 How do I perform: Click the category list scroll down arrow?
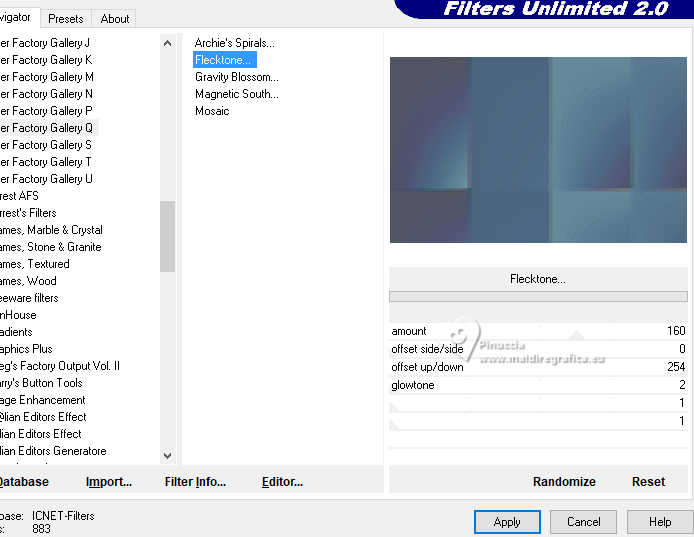167,455
